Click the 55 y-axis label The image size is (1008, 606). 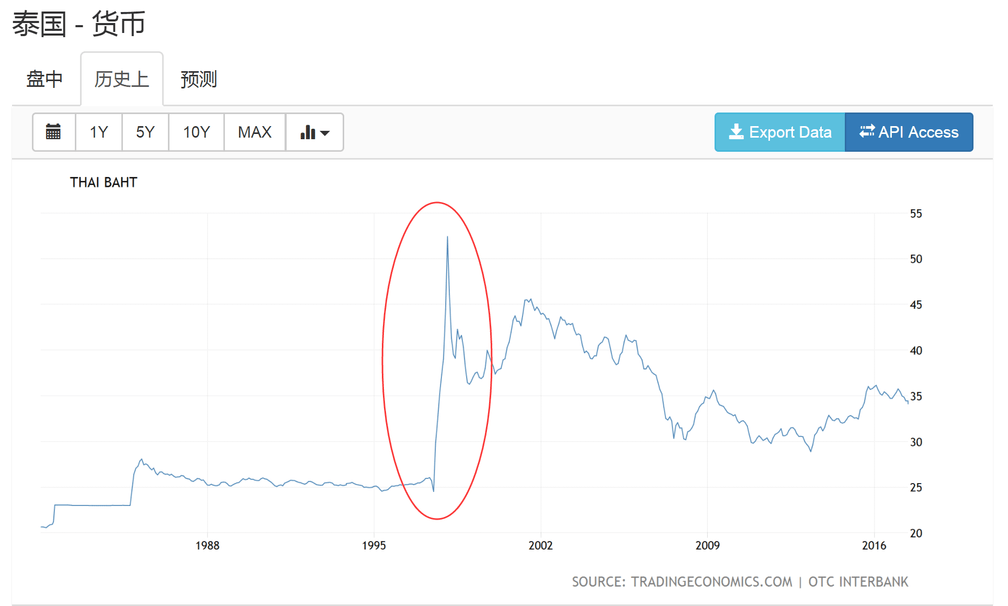915,213
